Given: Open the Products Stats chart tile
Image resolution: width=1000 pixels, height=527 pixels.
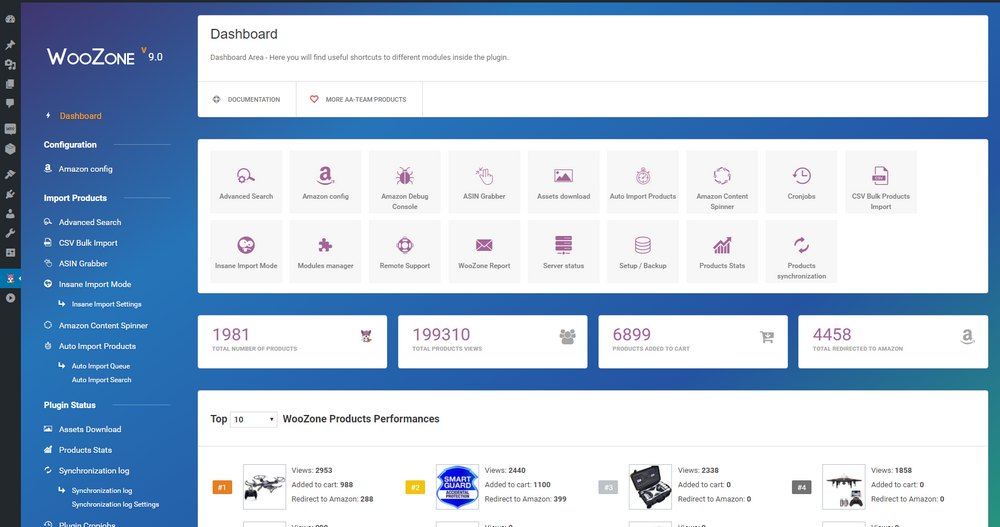Looking at the screenshot, I should click(721, 251).
